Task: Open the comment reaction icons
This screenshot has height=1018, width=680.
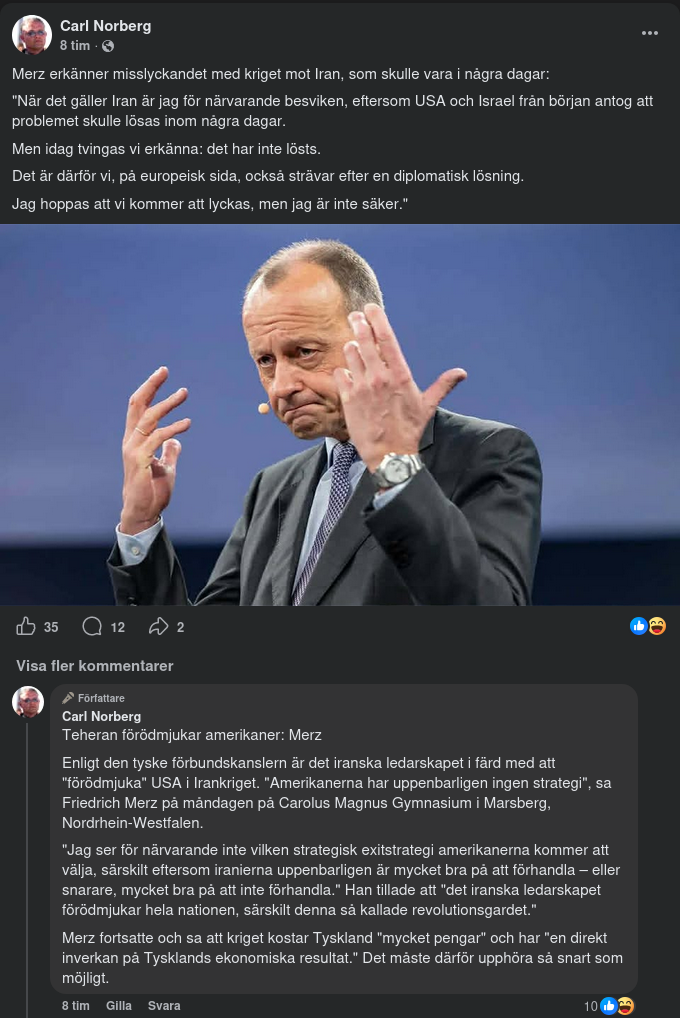Action: pos(617,1006)
